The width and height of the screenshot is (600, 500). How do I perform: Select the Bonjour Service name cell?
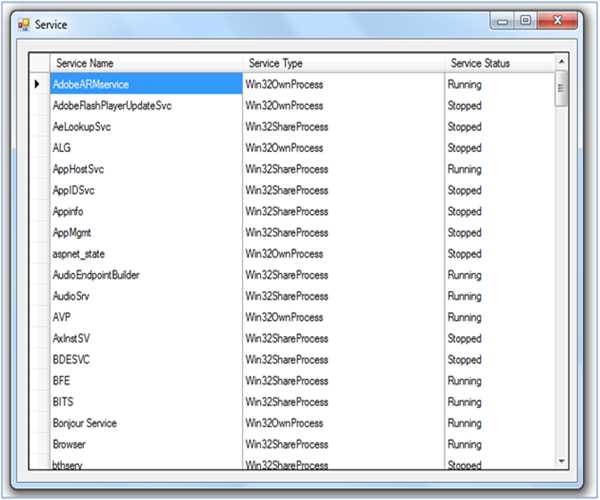click(x=145, y=423)
